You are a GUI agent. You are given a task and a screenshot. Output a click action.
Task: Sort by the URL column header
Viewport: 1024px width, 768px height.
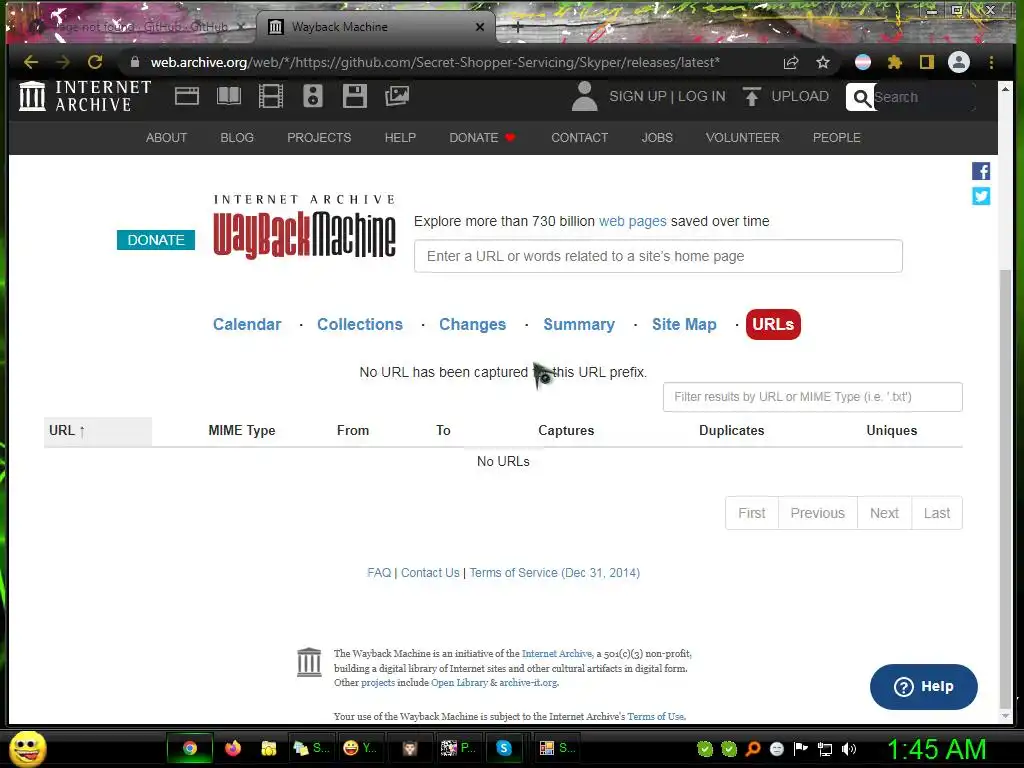(98, 431)
